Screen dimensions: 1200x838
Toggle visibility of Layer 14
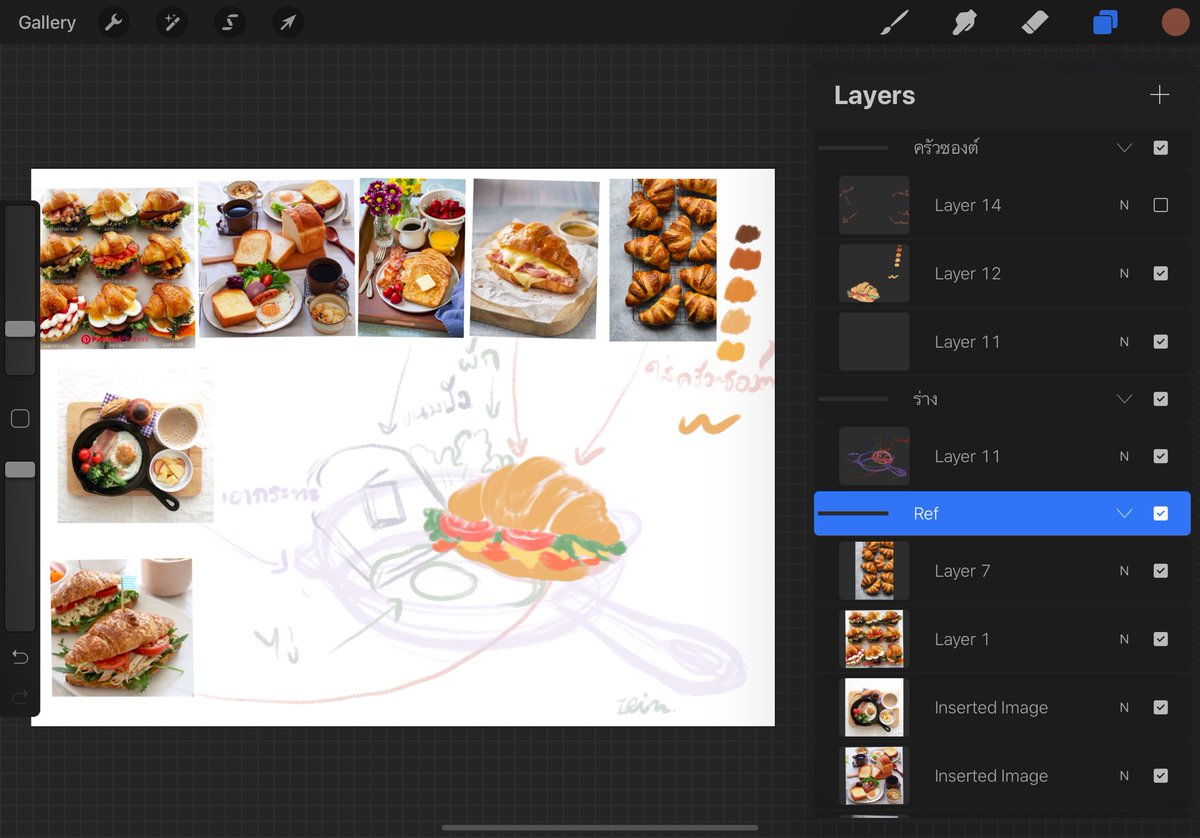coord(1160,205)
